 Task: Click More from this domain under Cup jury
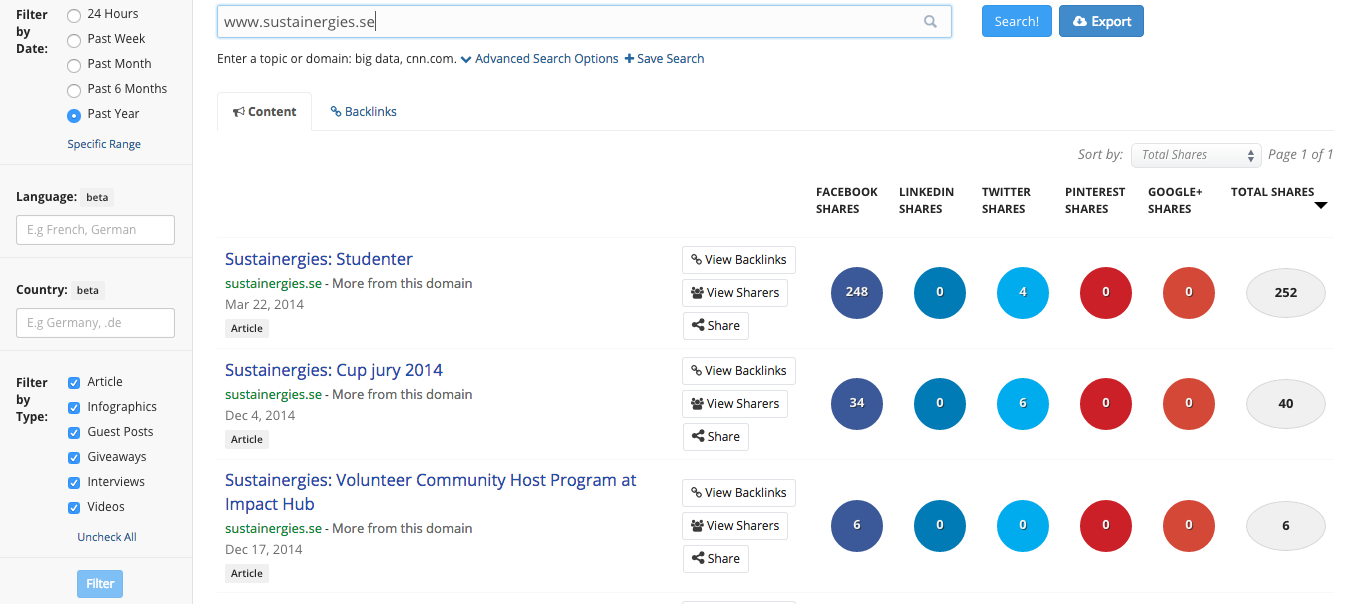pos(402,394)
